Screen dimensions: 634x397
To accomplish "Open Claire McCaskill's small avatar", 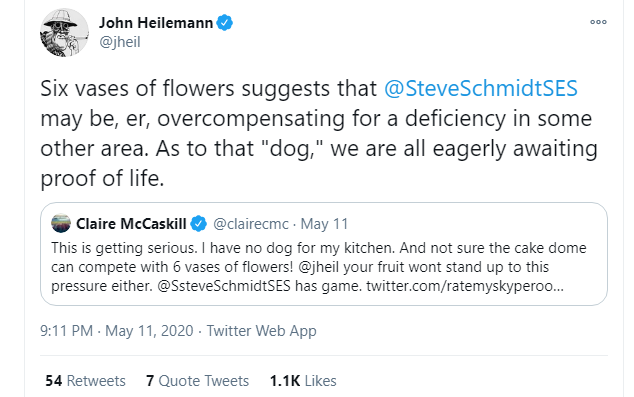I will coord(61,223).
